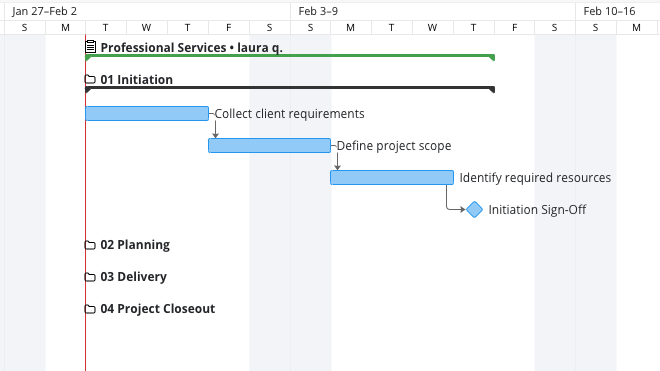This screenshot has width=660, height=371.
Task: Click the Initiation Sign-Off label
Action: [537, 210]
